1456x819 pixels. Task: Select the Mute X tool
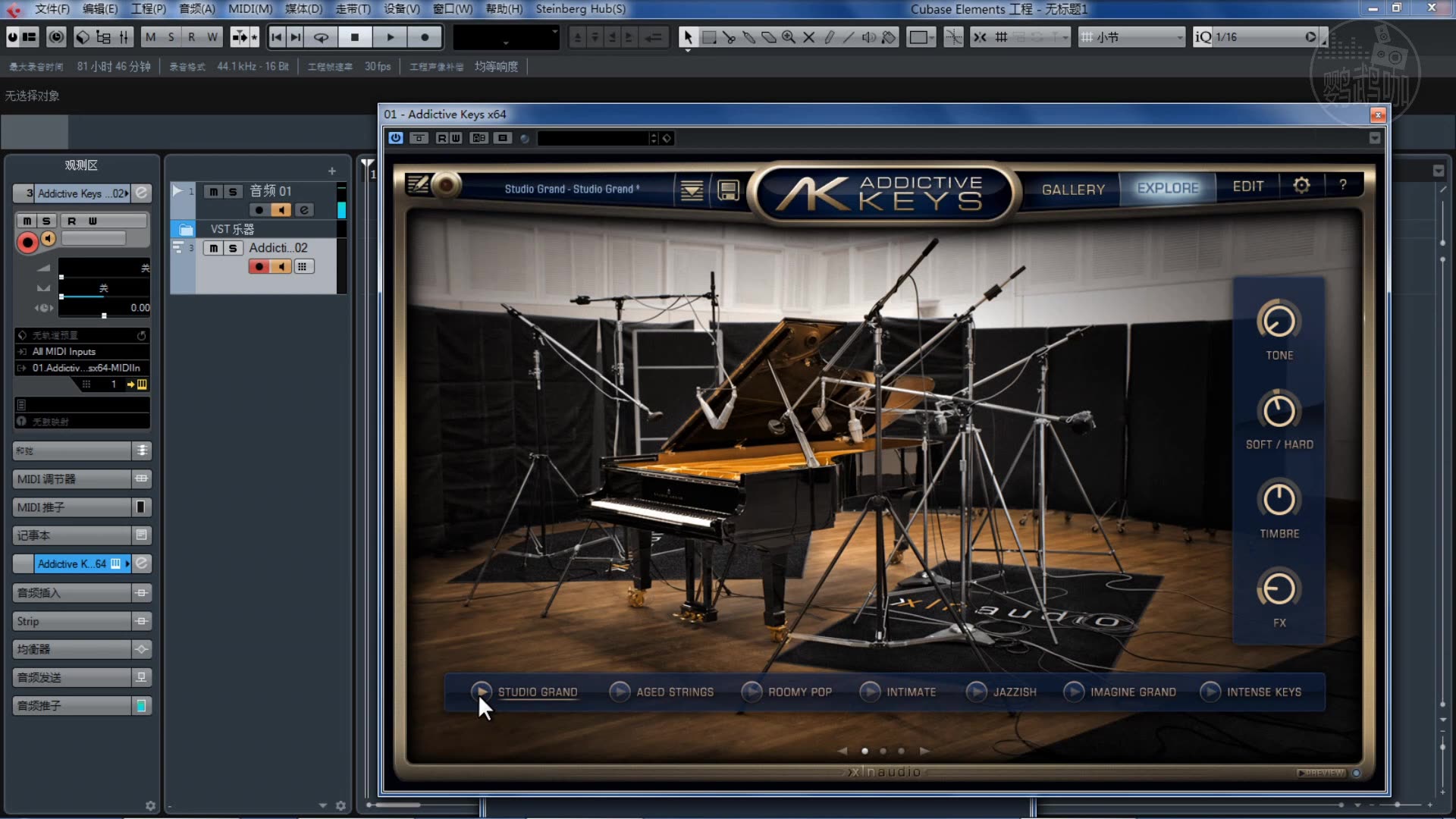coord(808,37)
